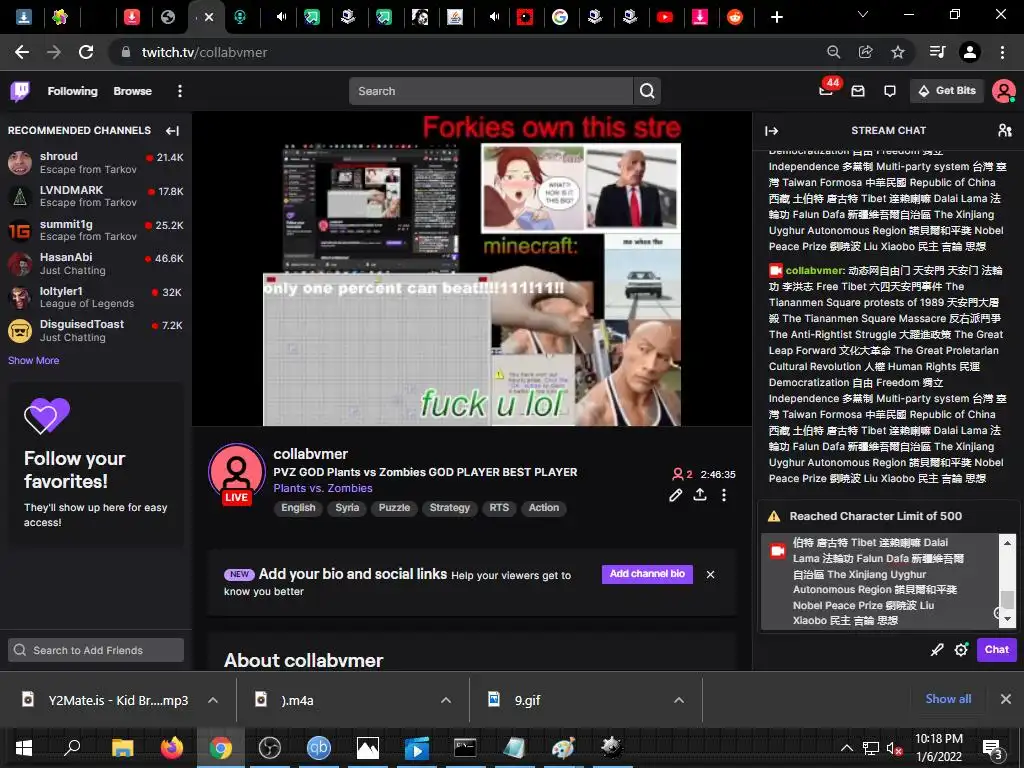Open the chat community users list icon
This screenshot has width=1024, height=768.
[1004, 131]
